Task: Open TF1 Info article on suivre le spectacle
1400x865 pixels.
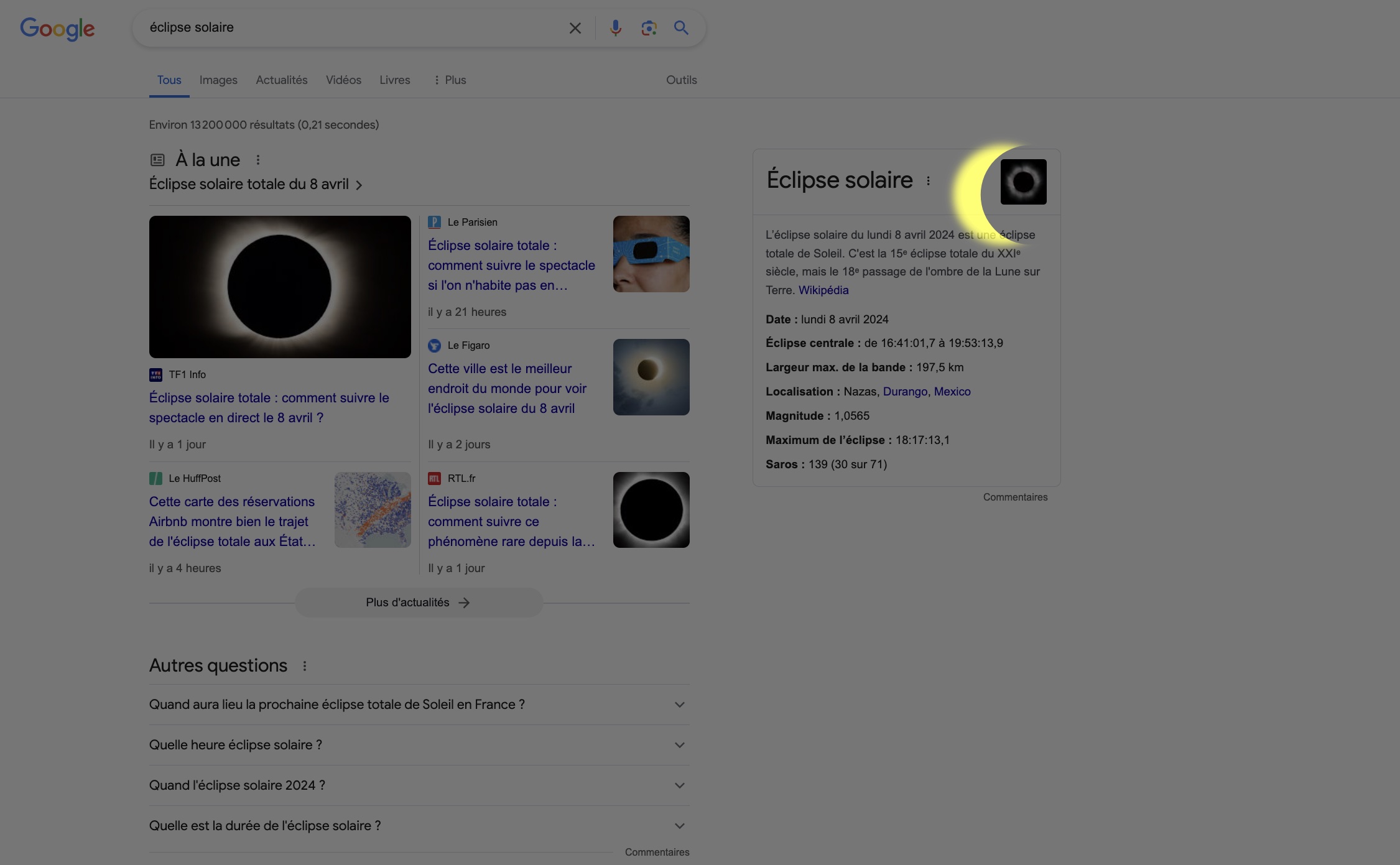Action: coord(269,407)
